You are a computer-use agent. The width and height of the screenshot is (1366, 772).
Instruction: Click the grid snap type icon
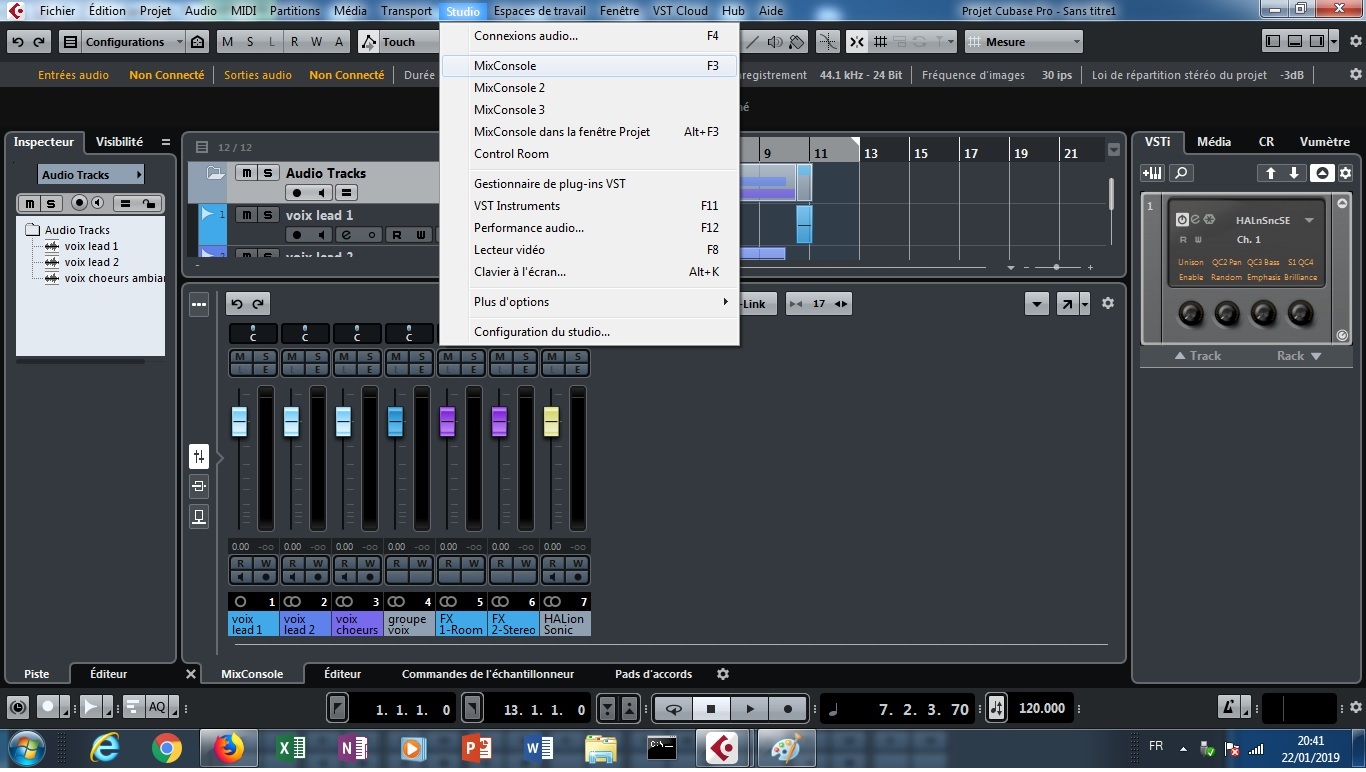tap(881, 42)
